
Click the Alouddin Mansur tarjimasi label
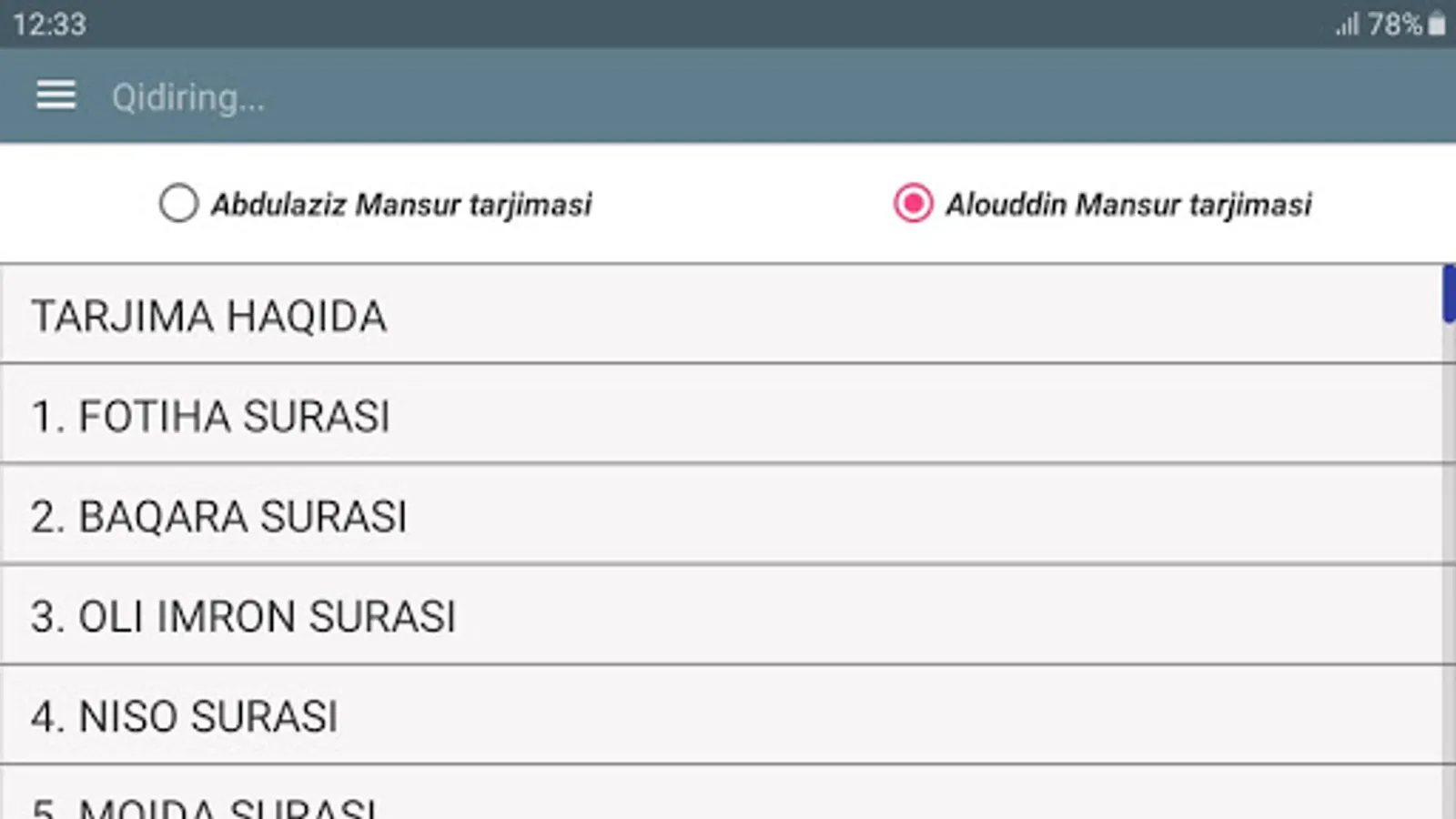[x=1128, y=205]
